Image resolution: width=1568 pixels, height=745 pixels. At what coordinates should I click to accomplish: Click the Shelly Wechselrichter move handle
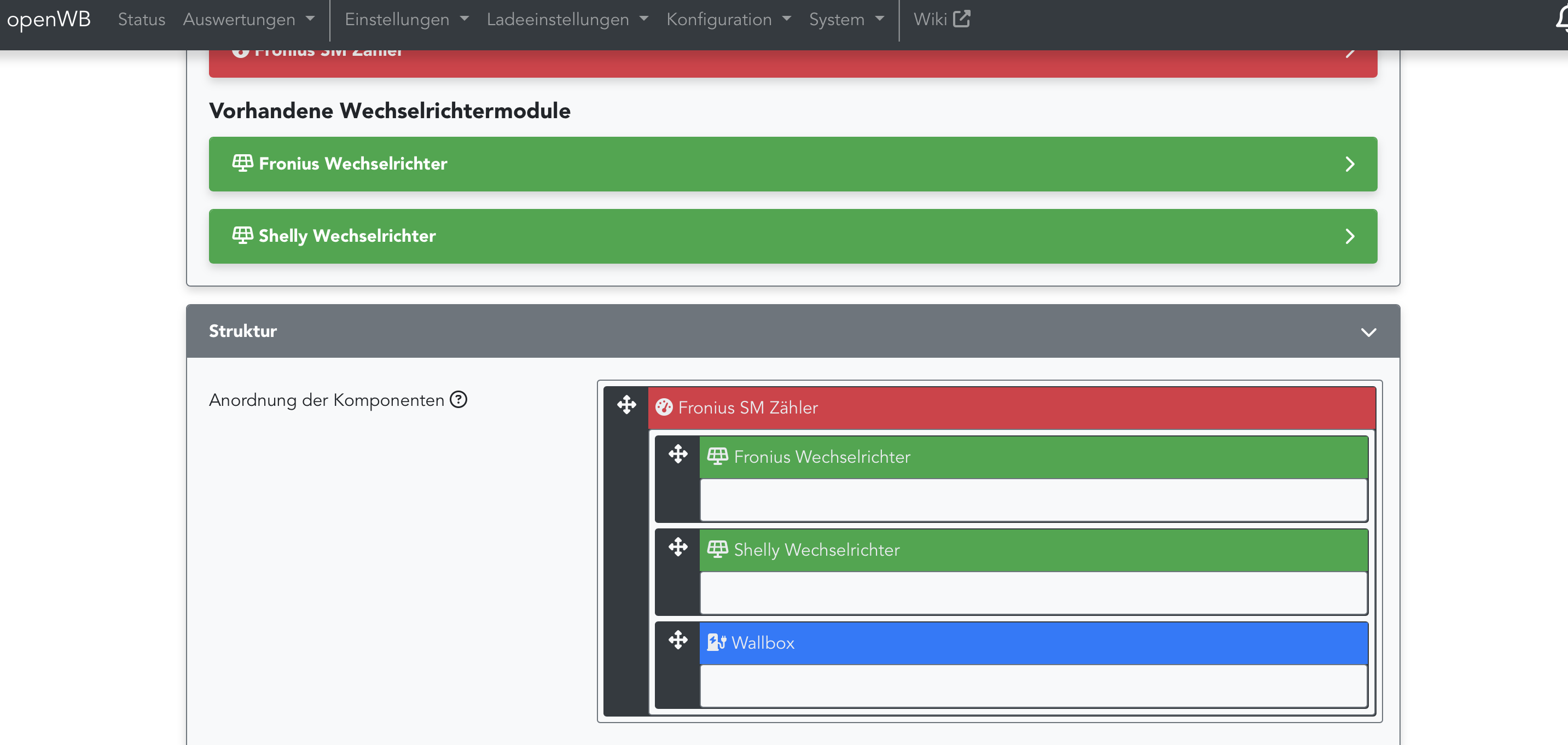coord(677,547)
